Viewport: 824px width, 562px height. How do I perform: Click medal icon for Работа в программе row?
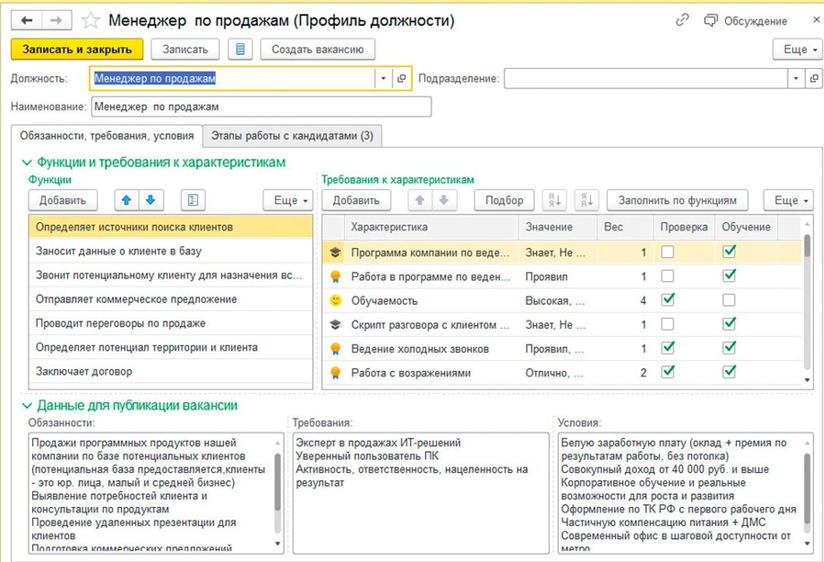point(335,277)
